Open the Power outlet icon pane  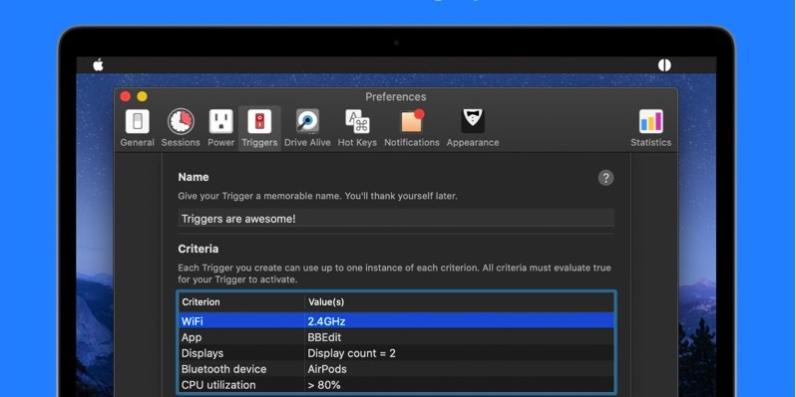[221, 128]
